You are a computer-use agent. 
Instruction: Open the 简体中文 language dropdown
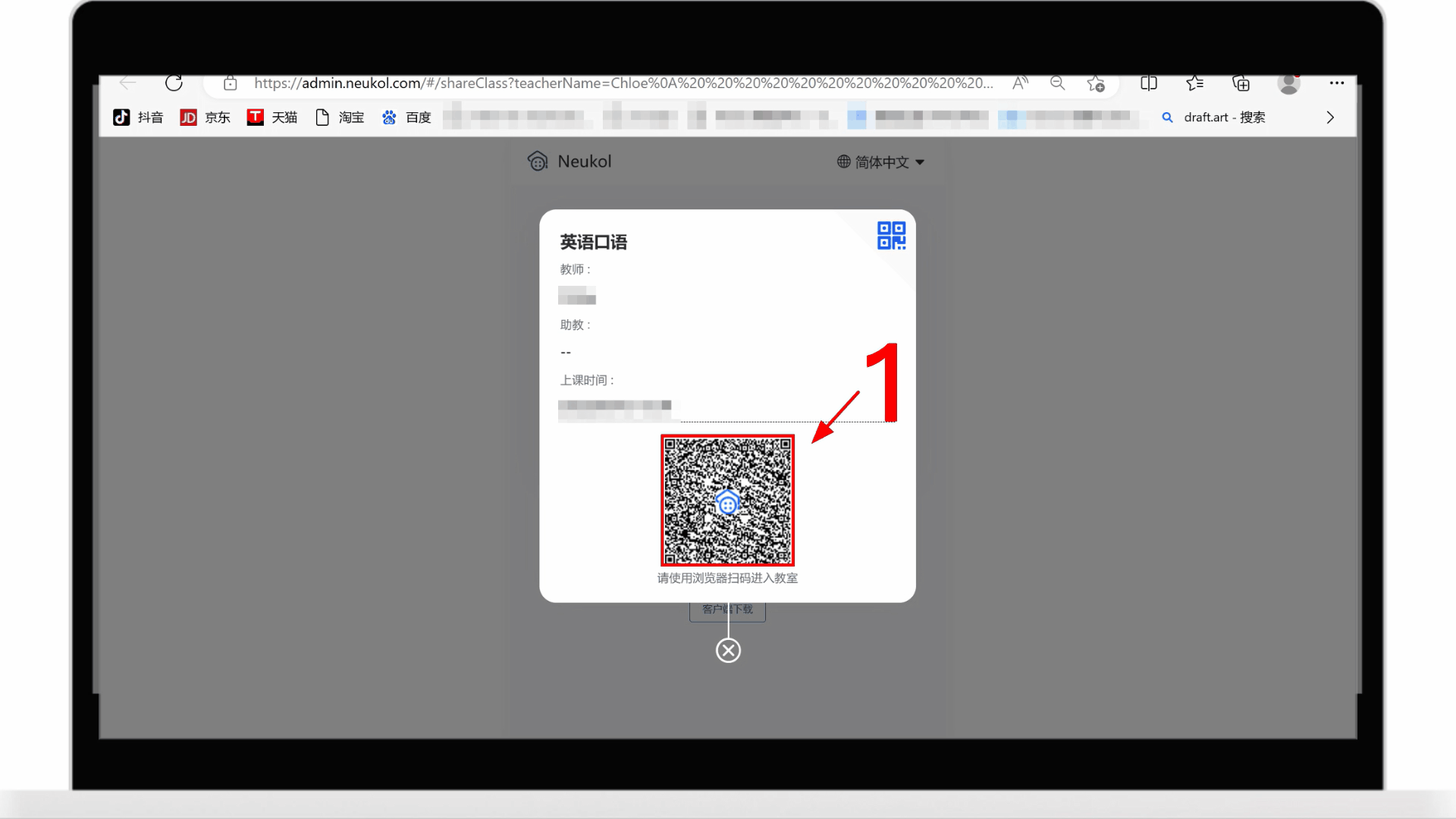pos(880,162)
